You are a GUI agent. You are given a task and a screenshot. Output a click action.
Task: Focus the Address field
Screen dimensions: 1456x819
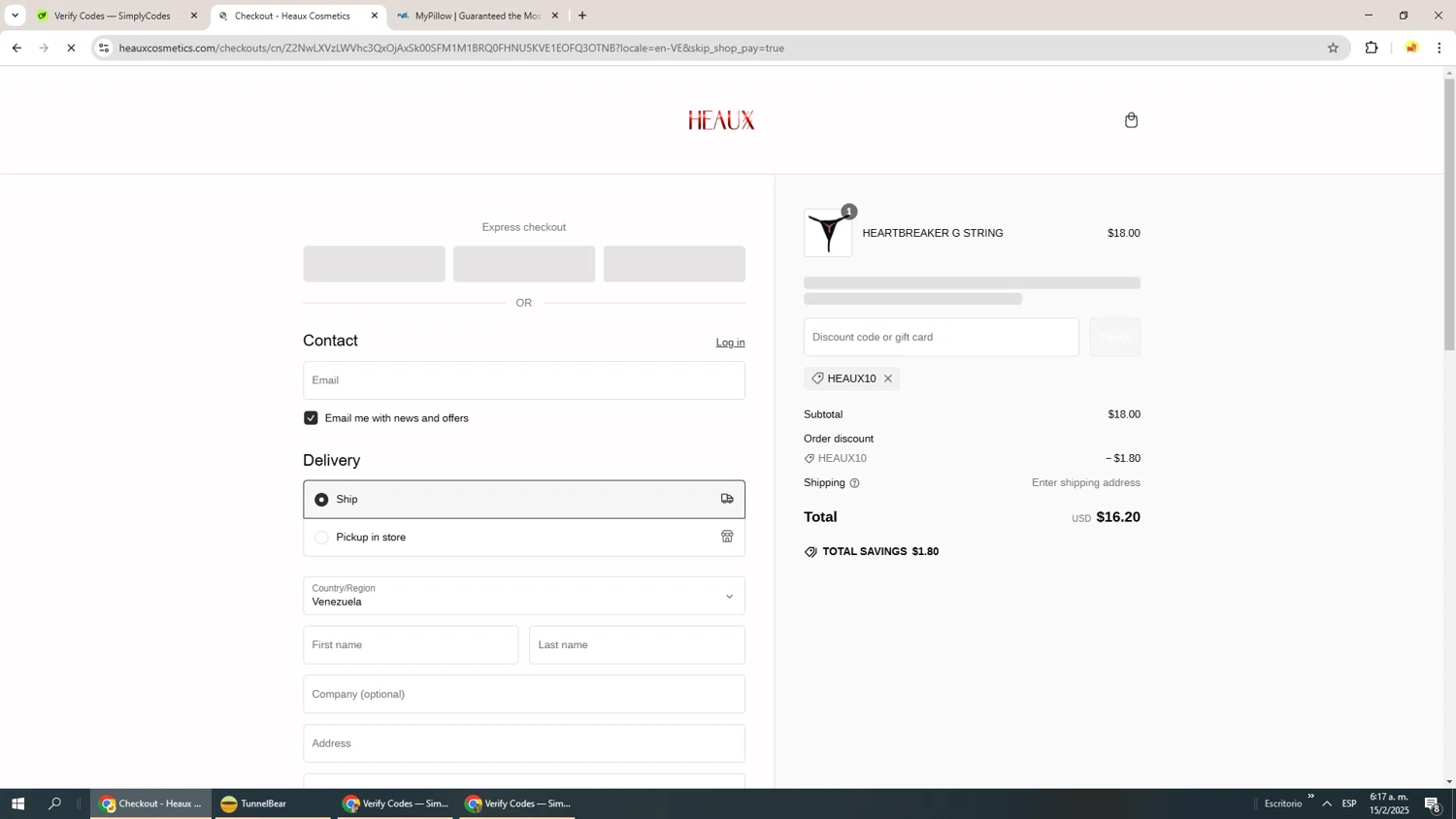[x=524, y=743]
